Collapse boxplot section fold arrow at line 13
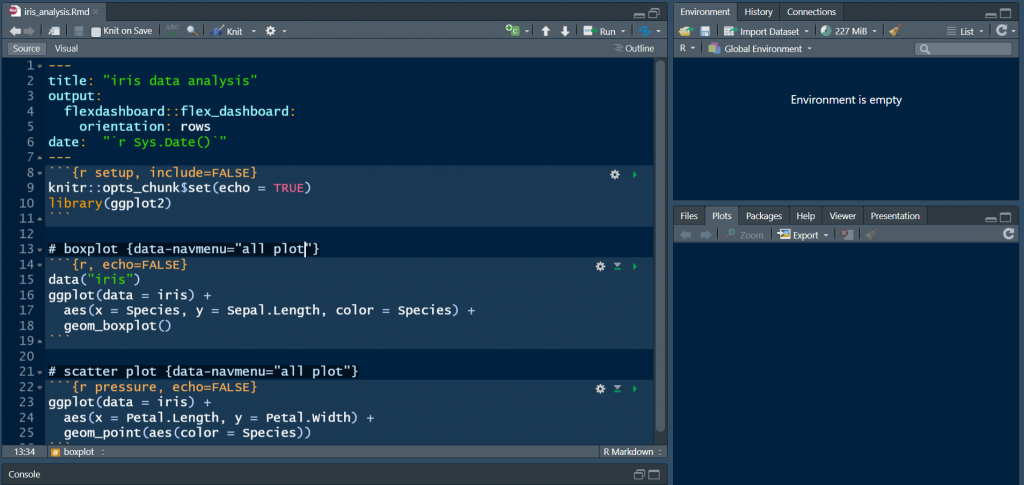The image size is (1024, 485). coord(39,249)
